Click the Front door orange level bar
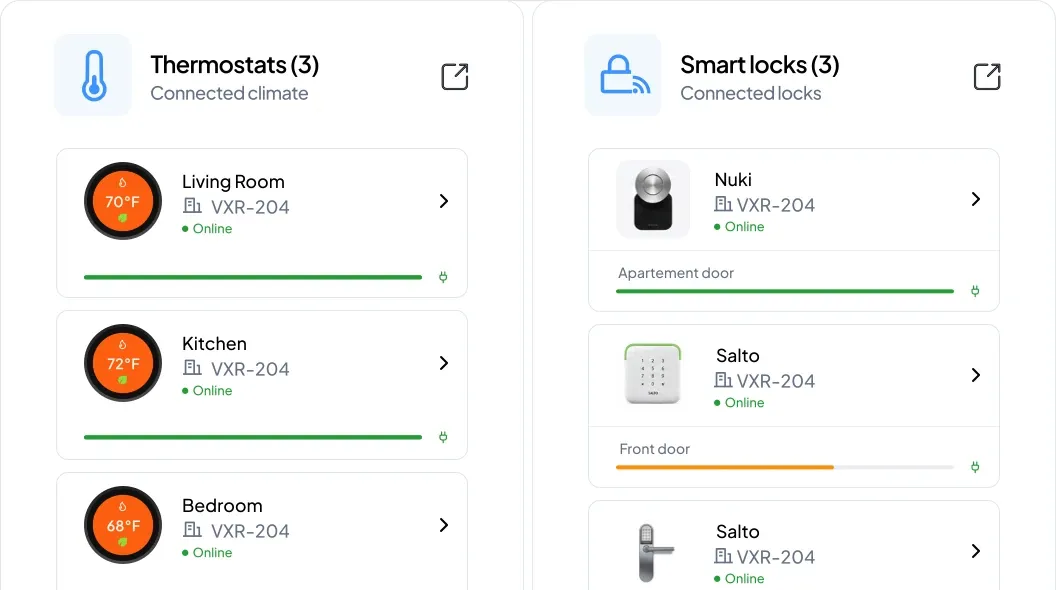1056x590 pixels. pos(725,467)
